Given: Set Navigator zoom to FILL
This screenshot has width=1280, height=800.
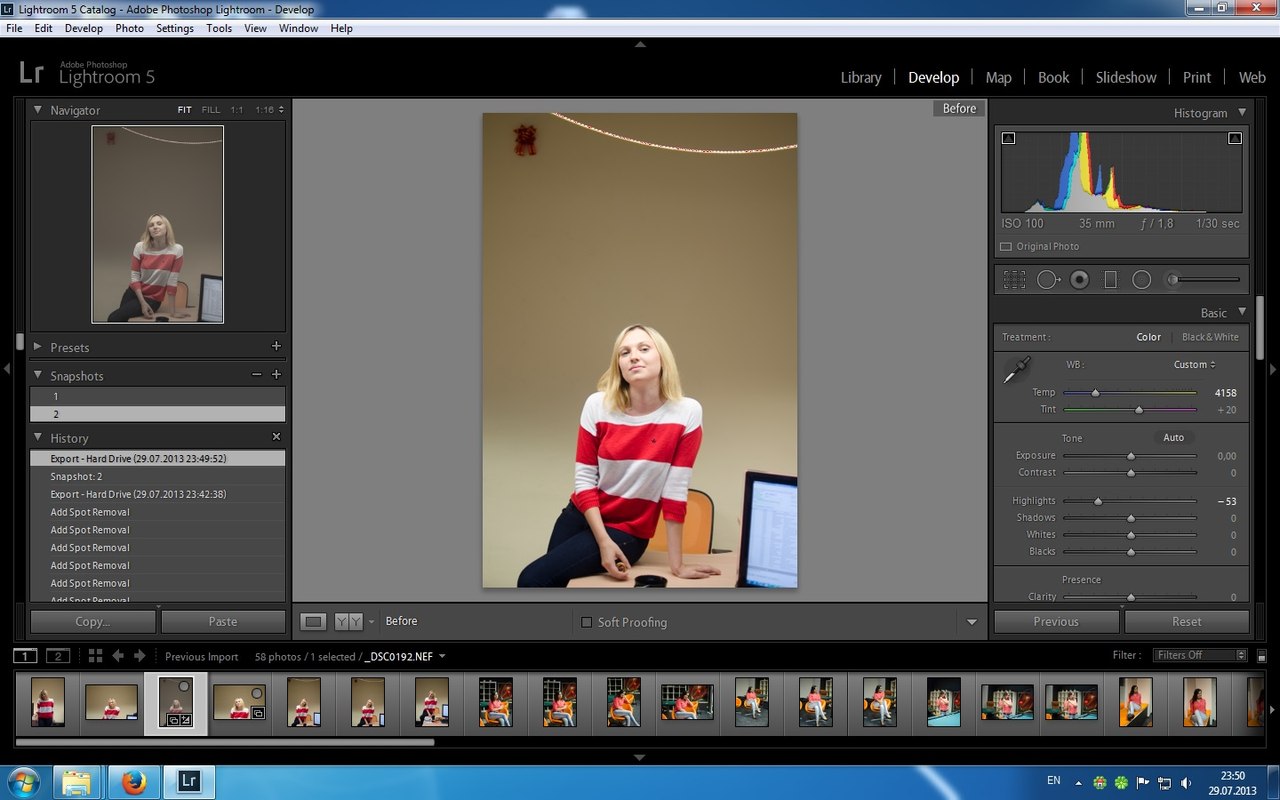Looking at the screenshot, I should tap(210, 110).
